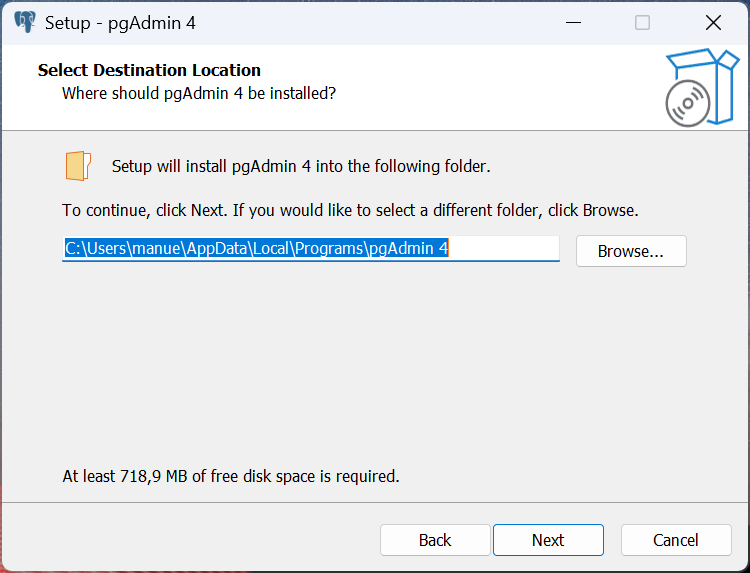Close the pgAdmin 4 Setup window
Image resolution: width=750 pixels, height=573 pixels.
pos(713,22)
